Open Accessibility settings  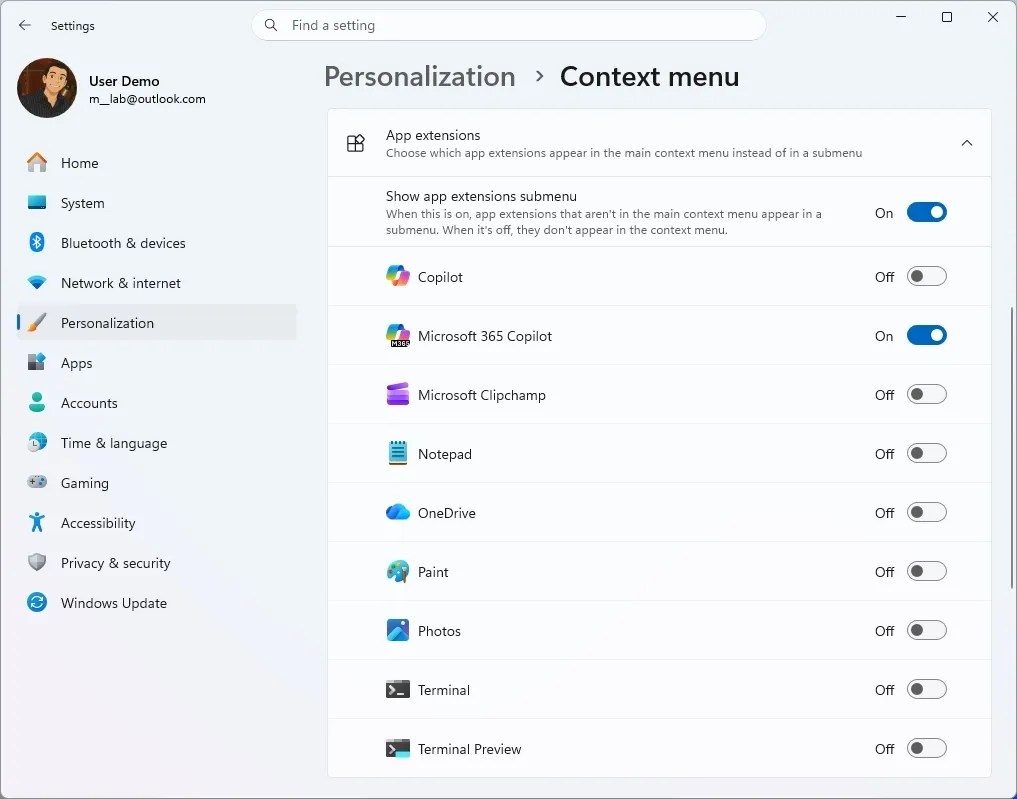click(156, 523)
